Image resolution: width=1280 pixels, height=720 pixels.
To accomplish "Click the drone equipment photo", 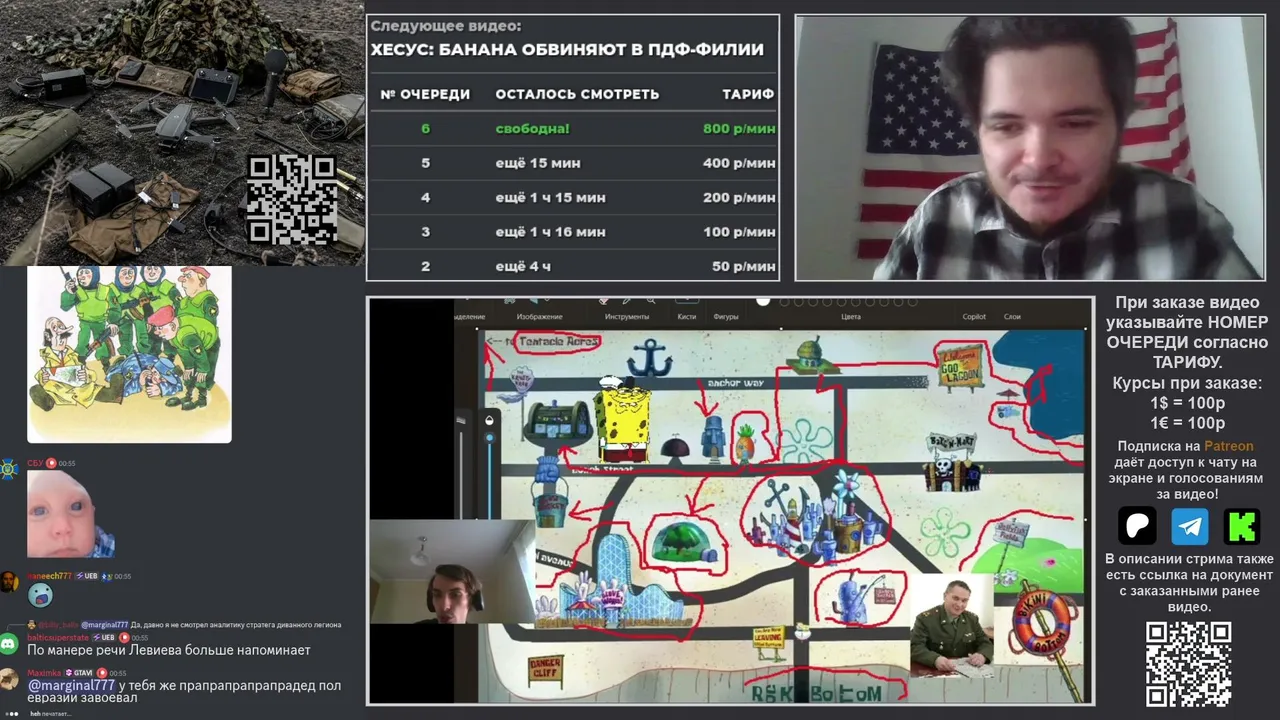I will coord(182,132).
